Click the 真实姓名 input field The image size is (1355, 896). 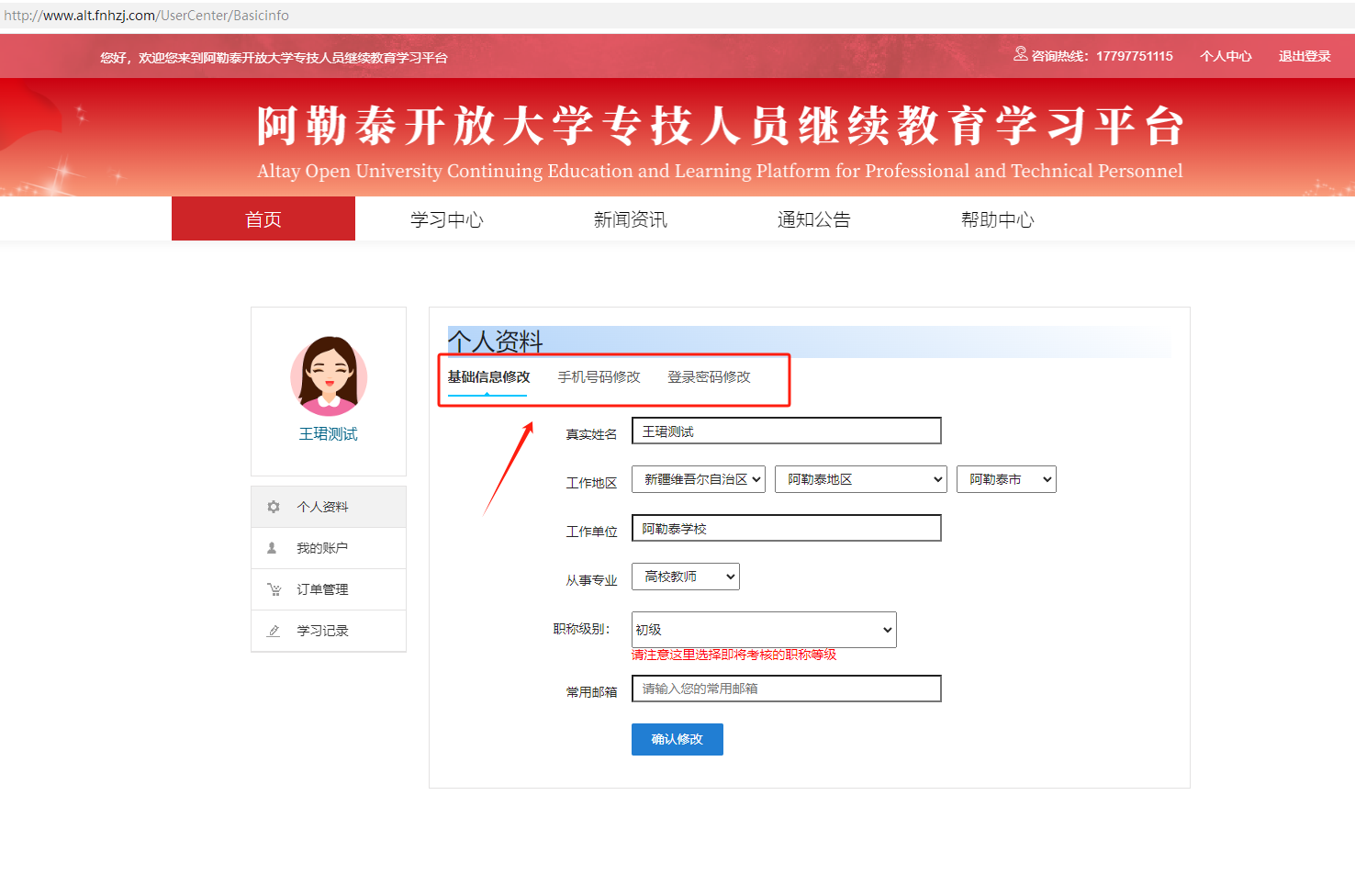[x=787, y=431]
